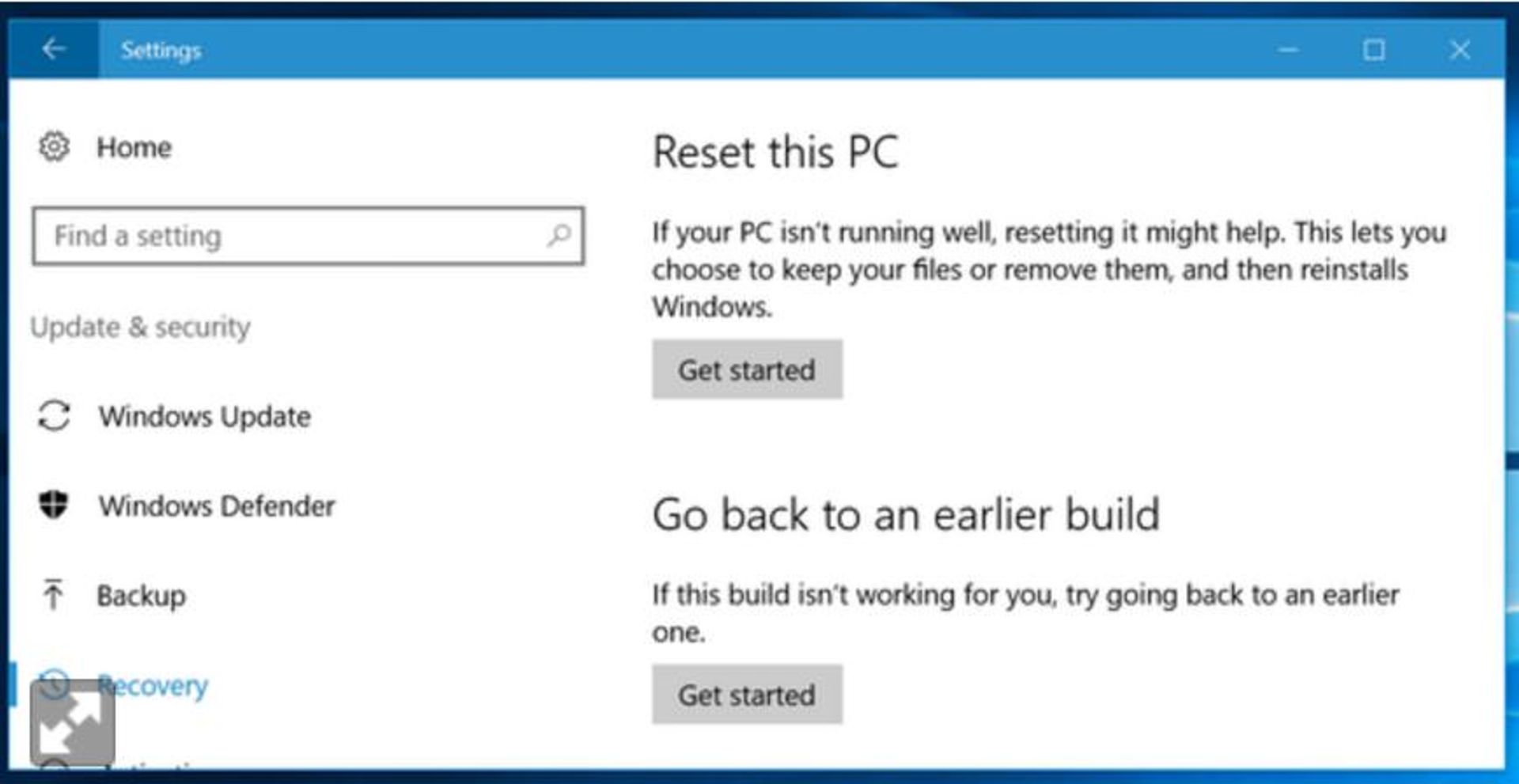Focus the Find a setting search field
Viewport: 1519px width, 784px height.
(x=293, y=236)
